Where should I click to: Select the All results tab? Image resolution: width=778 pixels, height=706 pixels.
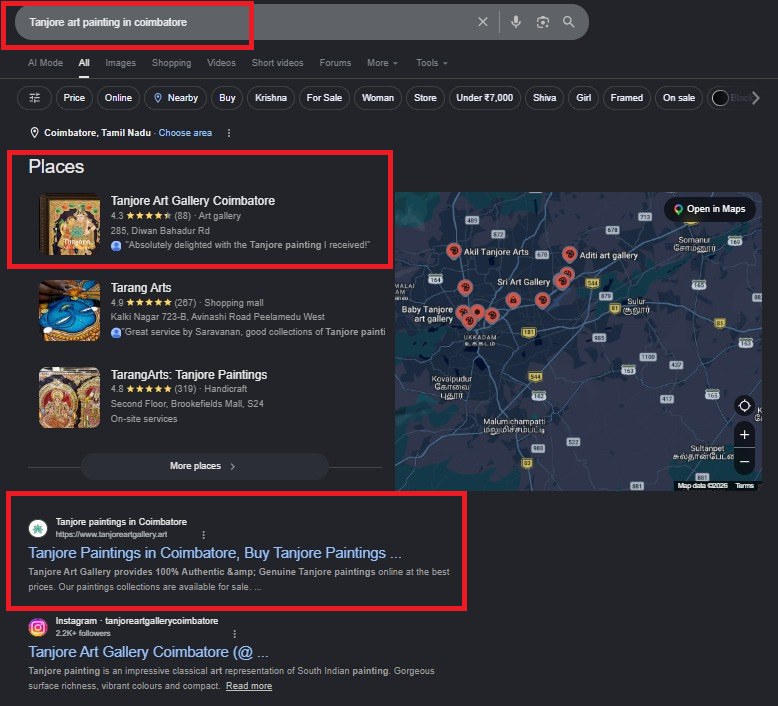click(84, 63)
